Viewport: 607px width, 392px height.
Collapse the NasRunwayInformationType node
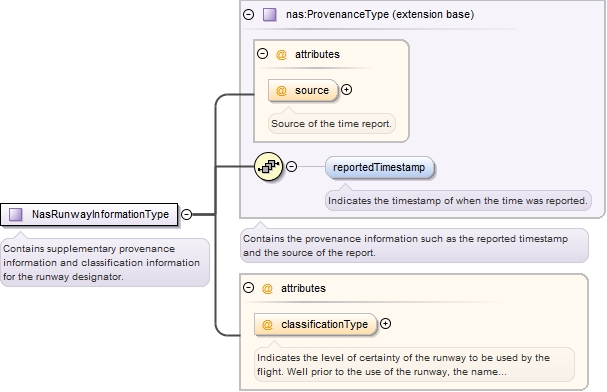[187, 214]
